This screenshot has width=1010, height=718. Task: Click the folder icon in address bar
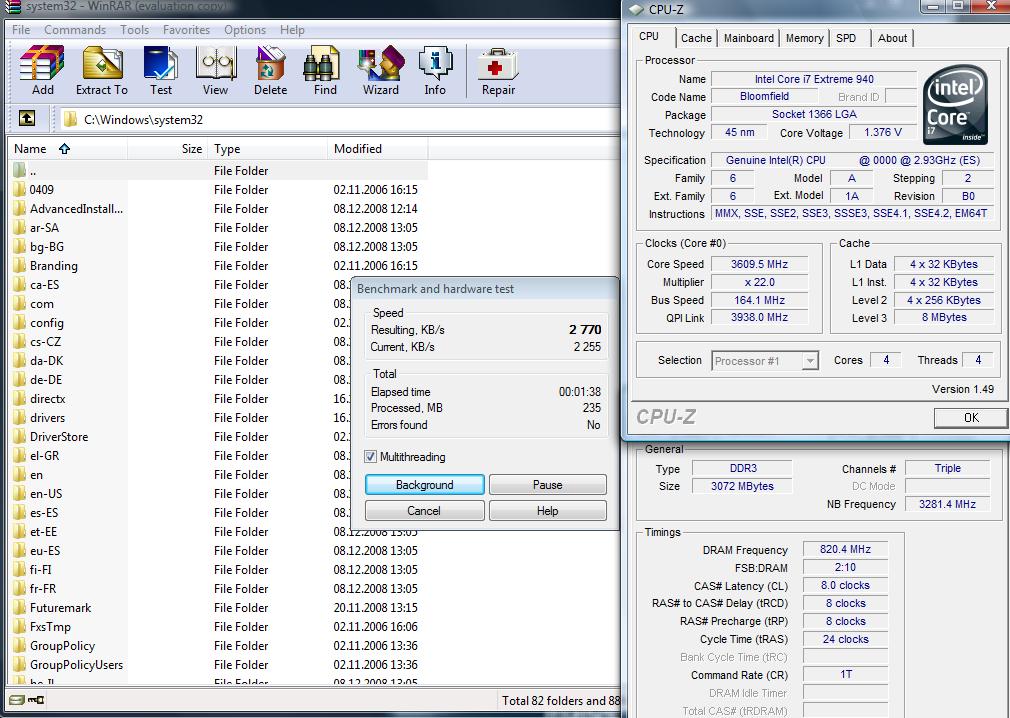coord(70,119)
